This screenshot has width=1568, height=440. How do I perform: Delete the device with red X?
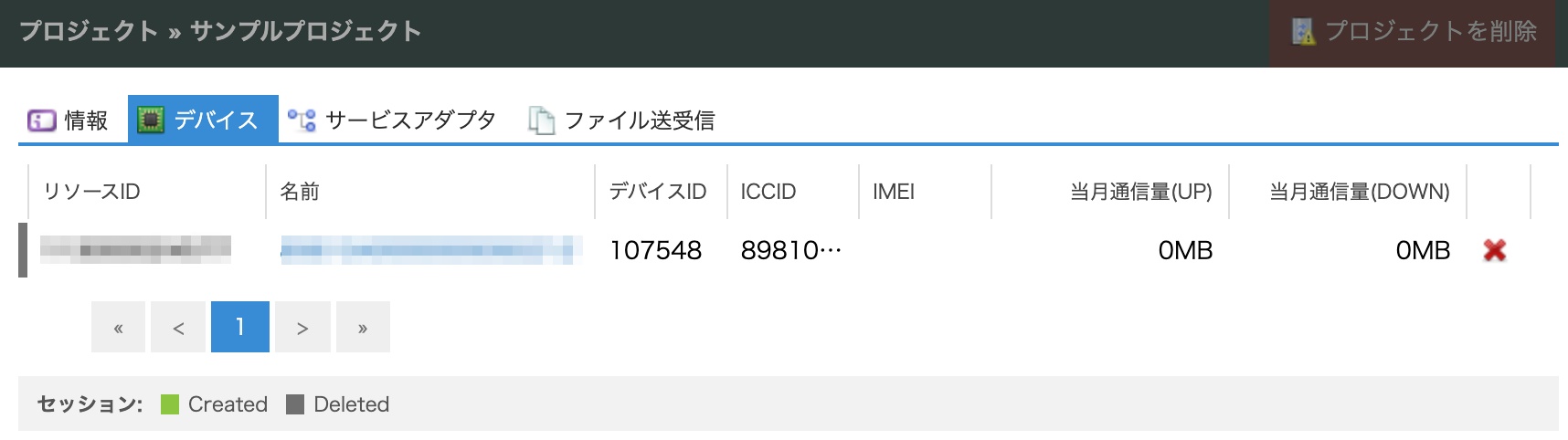coord(1495,250)
